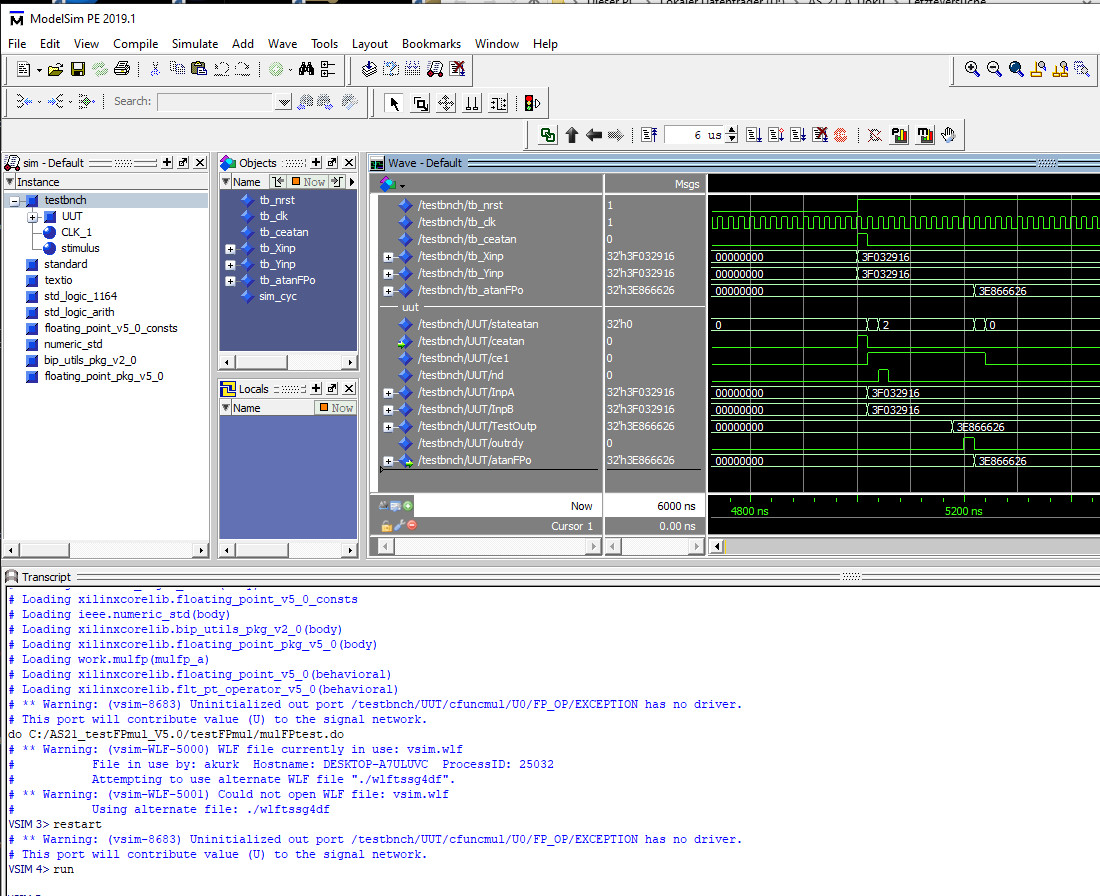Screen dimensions: 1100x896
Task: Expand tb_atanFPo in the Objects panel
Action: 230,281
